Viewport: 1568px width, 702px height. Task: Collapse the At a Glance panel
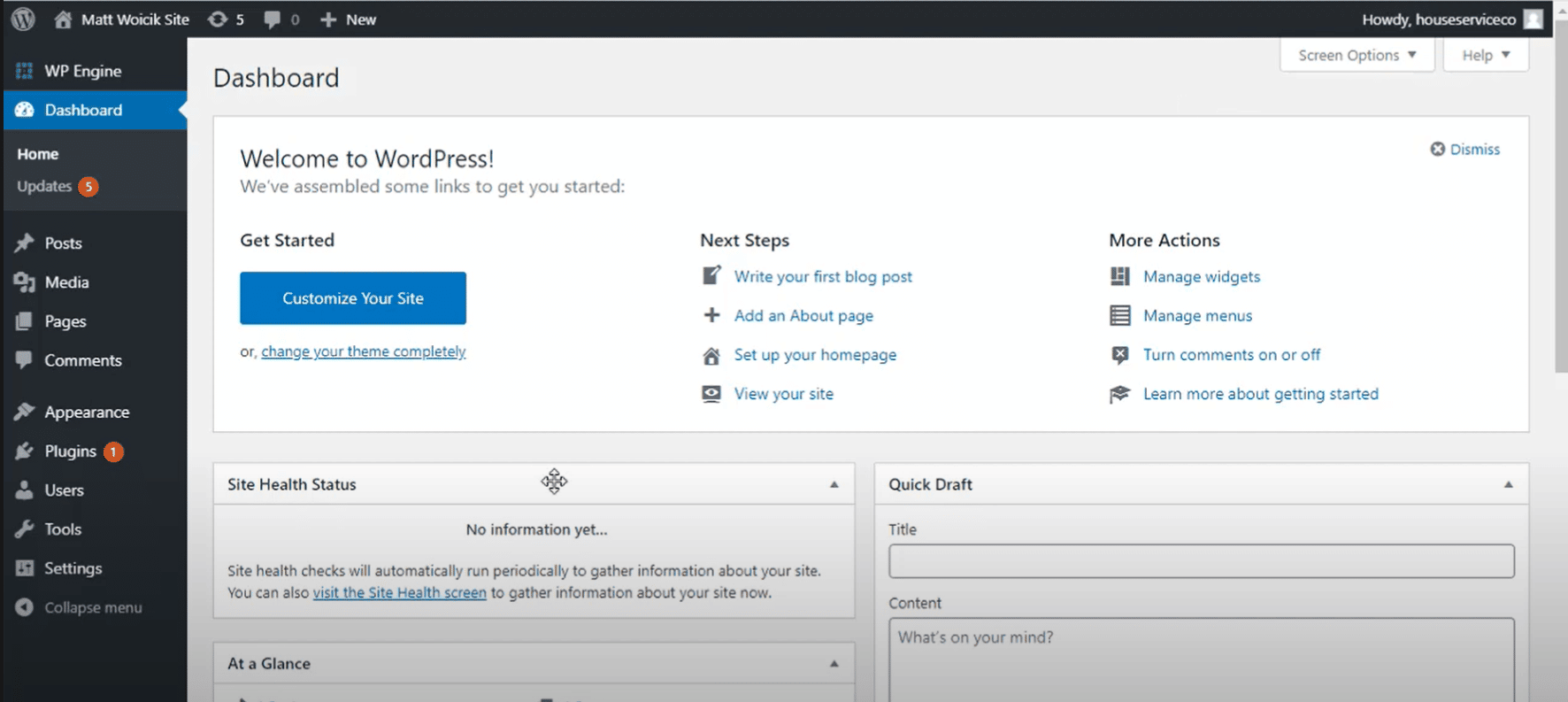pyautogui.click(x=834, y=663)
